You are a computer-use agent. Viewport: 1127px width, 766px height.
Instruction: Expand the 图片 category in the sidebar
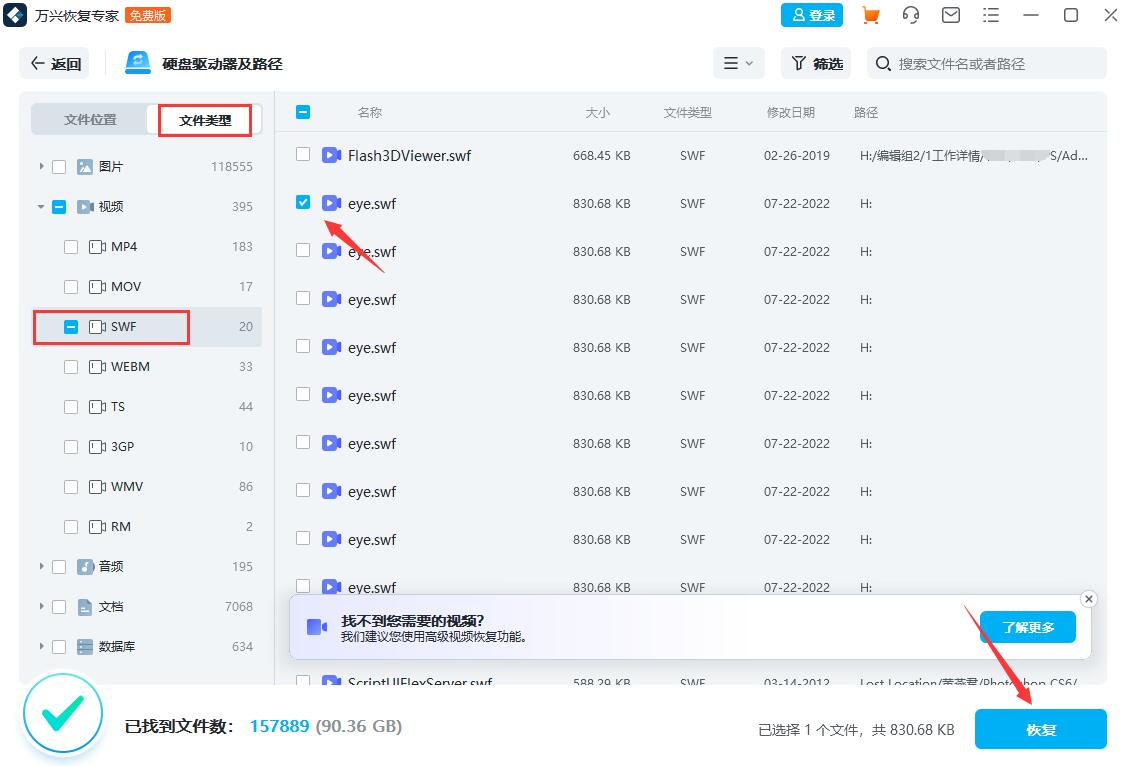(40, 166)
